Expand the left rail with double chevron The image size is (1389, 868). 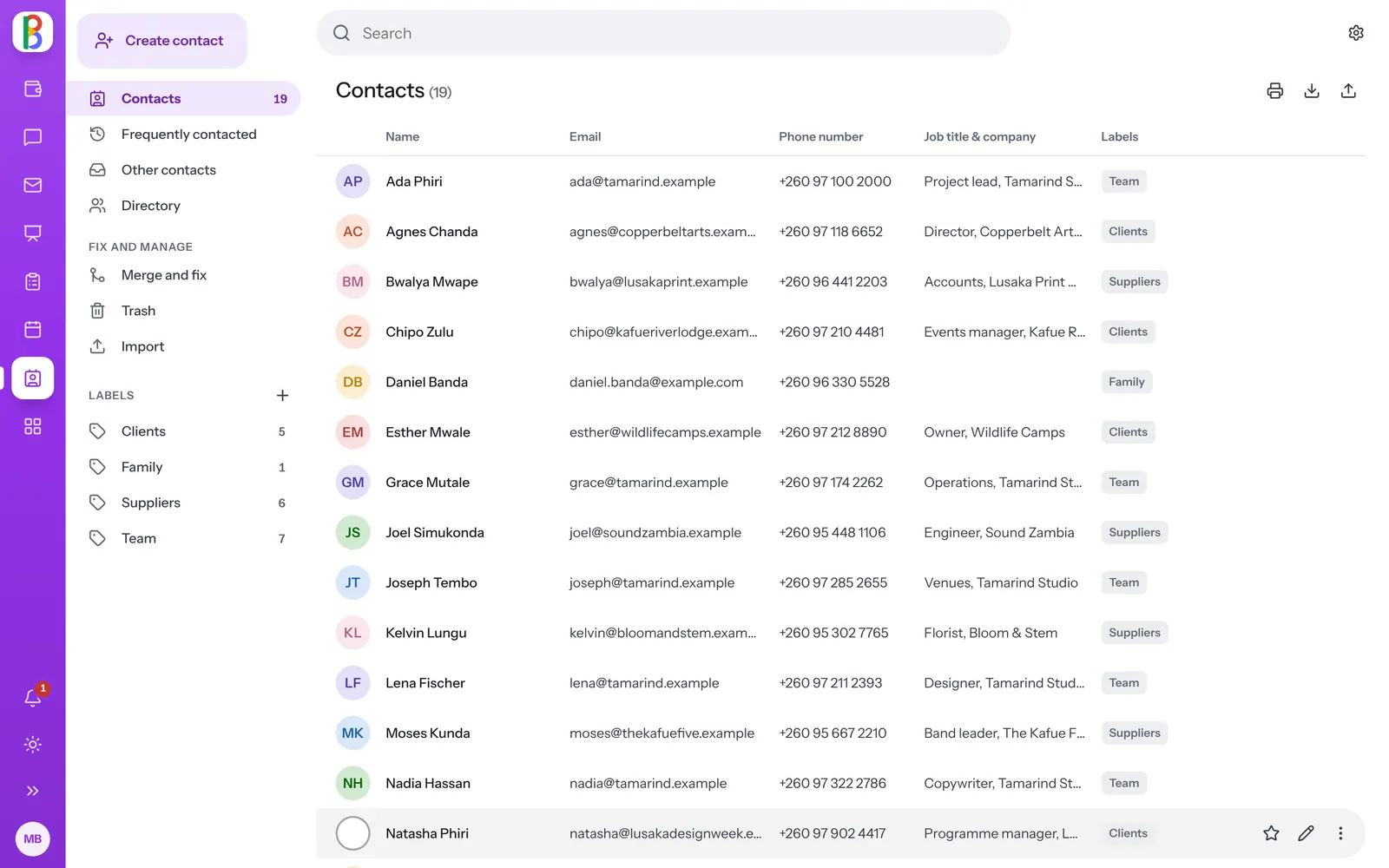(32, 791)
